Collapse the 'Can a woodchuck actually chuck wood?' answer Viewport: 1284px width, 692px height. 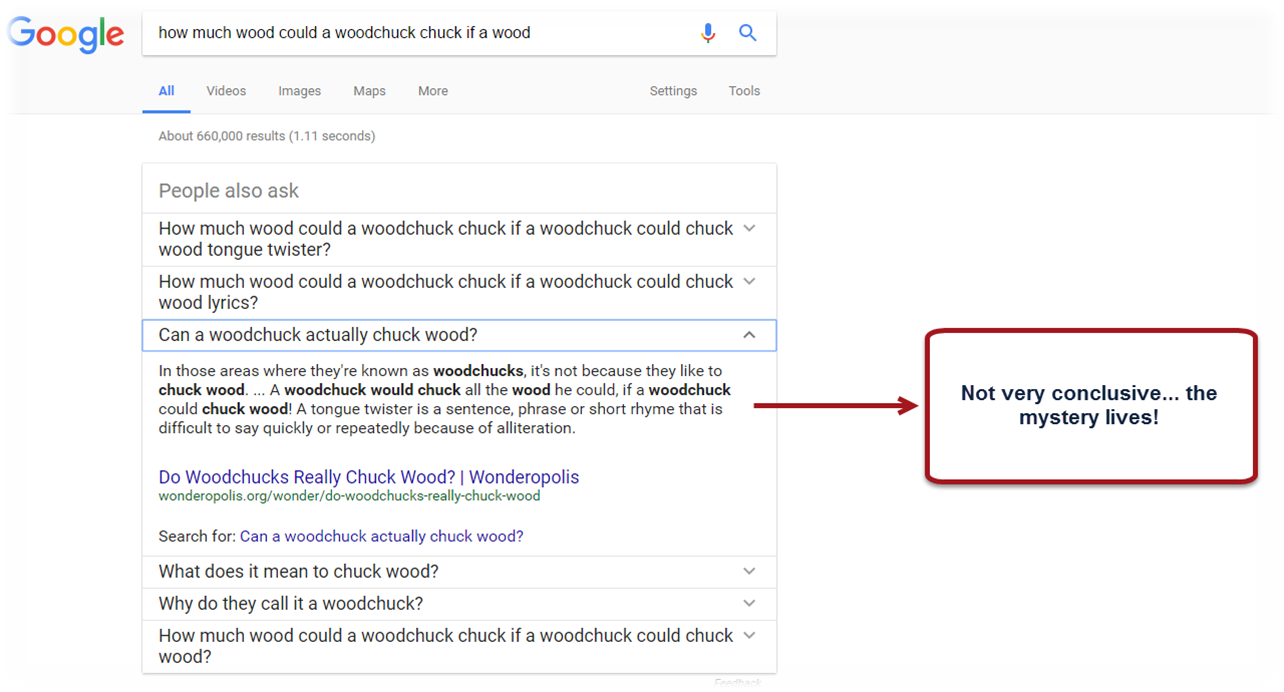point(749,335)
